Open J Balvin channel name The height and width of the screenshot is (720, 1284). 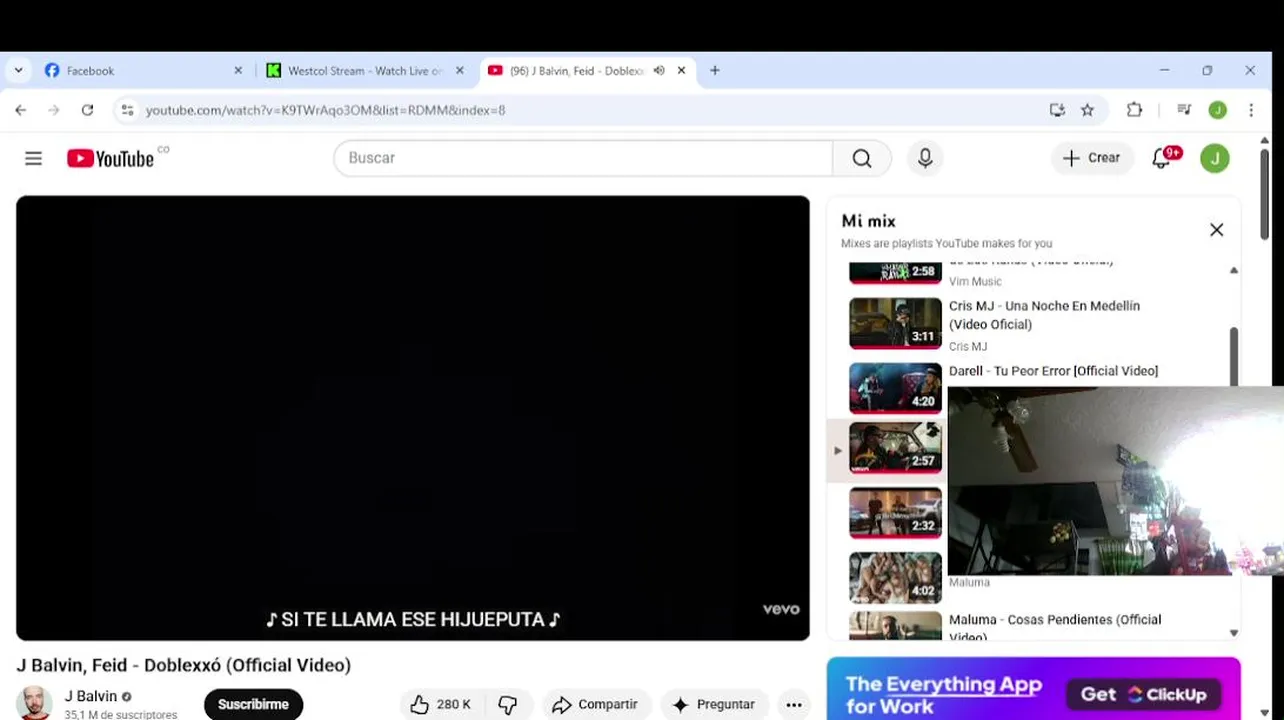[x=91, y=696]
